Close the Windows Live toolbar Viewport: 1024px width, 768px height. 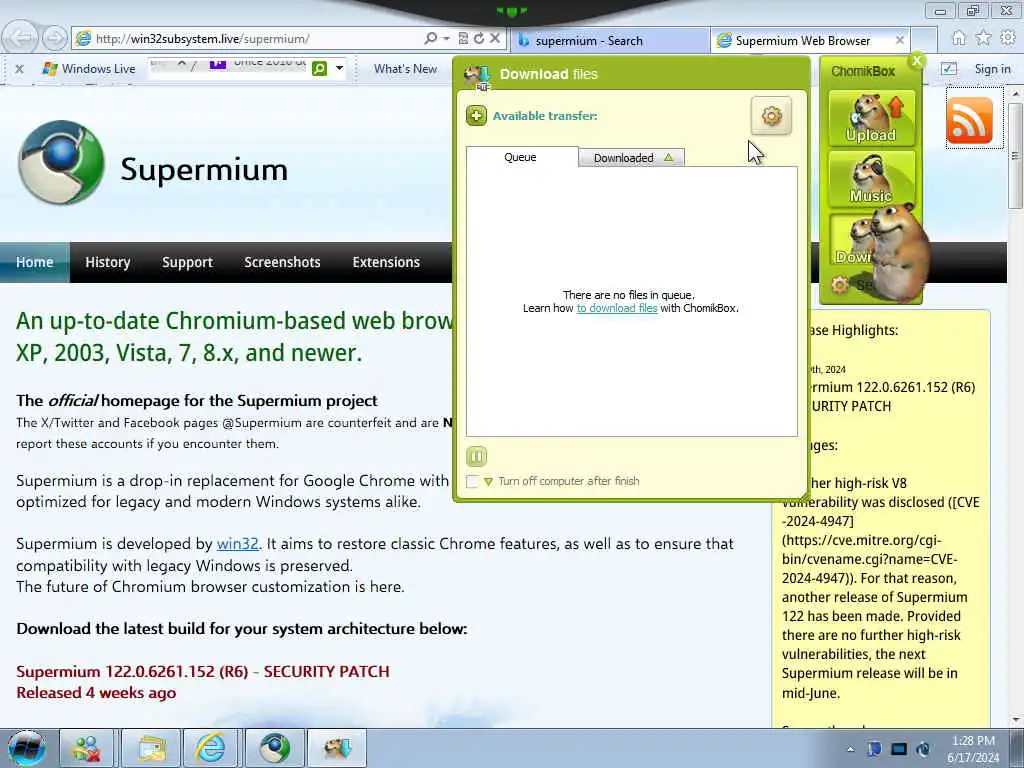[19, 69]
